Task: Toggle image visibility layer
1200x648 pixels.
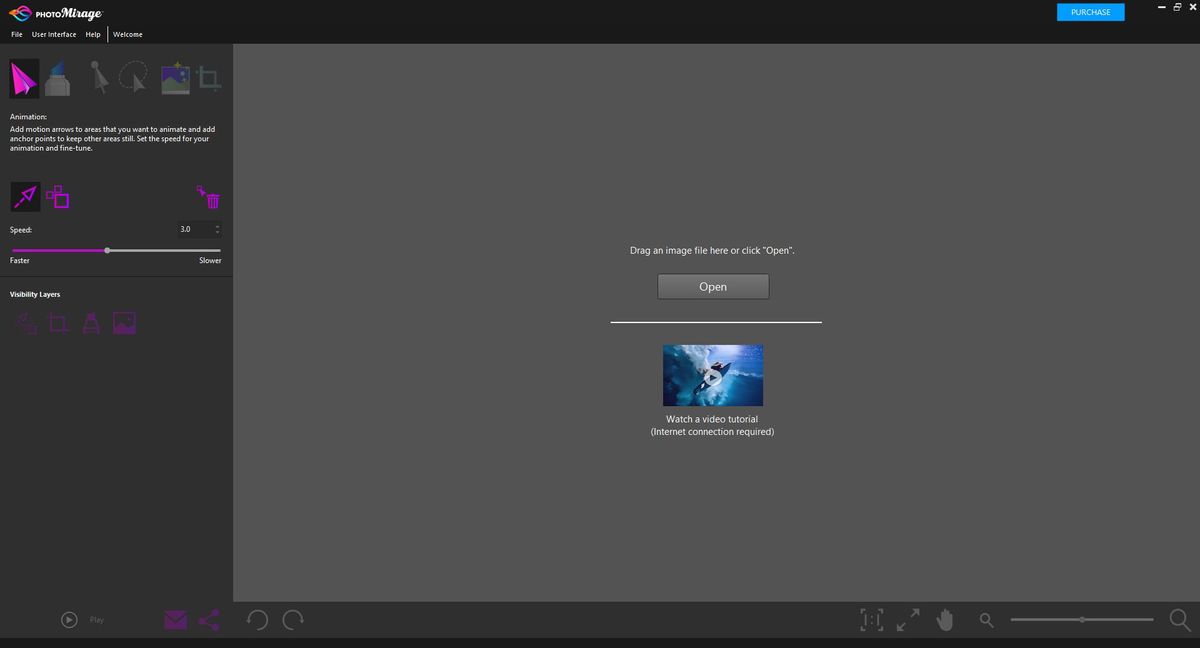Action: pos(124,322)
